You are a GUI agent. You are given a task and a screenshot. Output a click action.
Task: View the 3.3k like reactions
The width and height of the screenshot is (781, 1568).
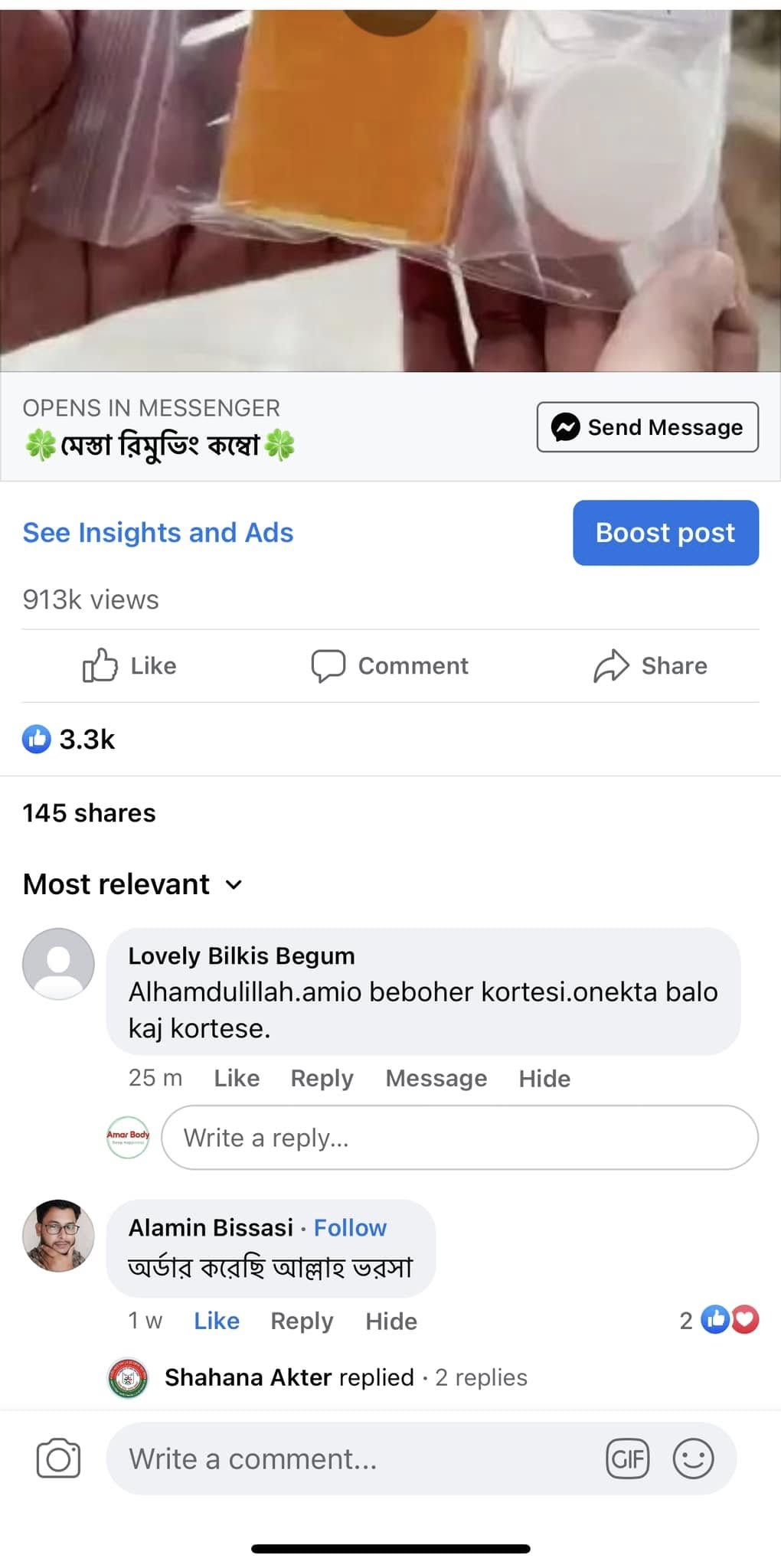tap(69, 740)
